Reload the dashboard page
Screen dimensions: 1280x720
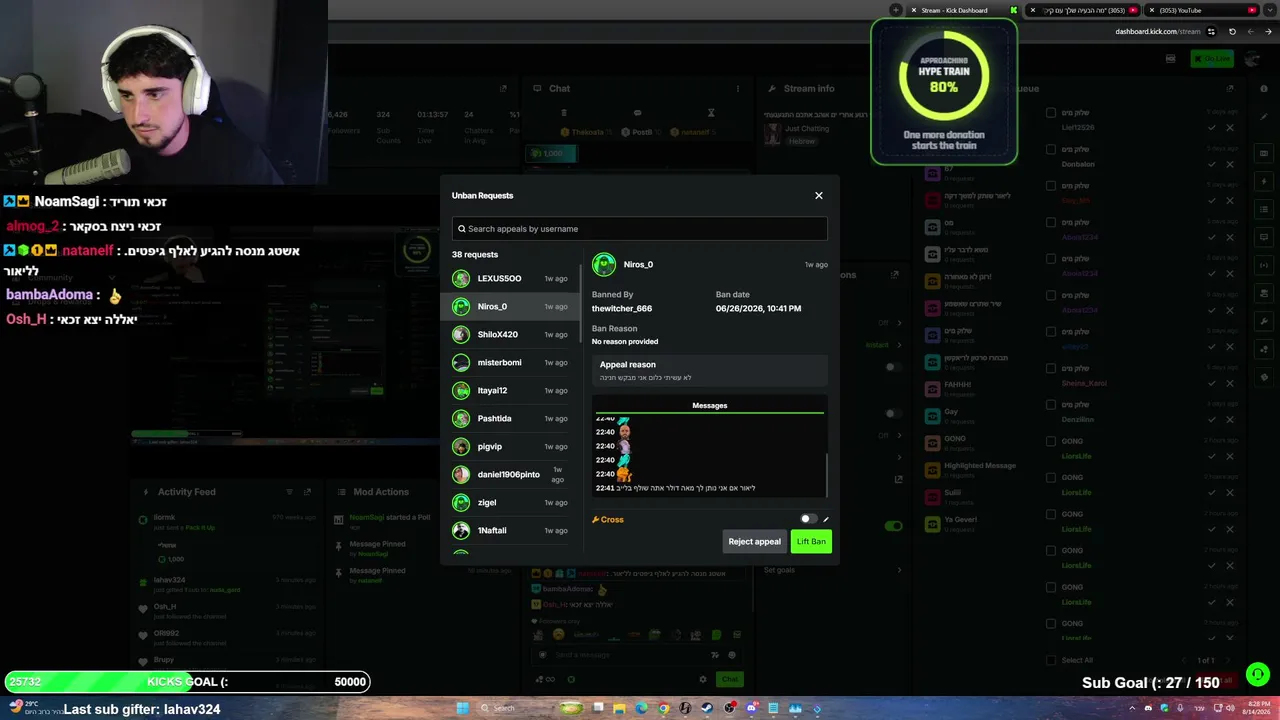point(1232,31)
